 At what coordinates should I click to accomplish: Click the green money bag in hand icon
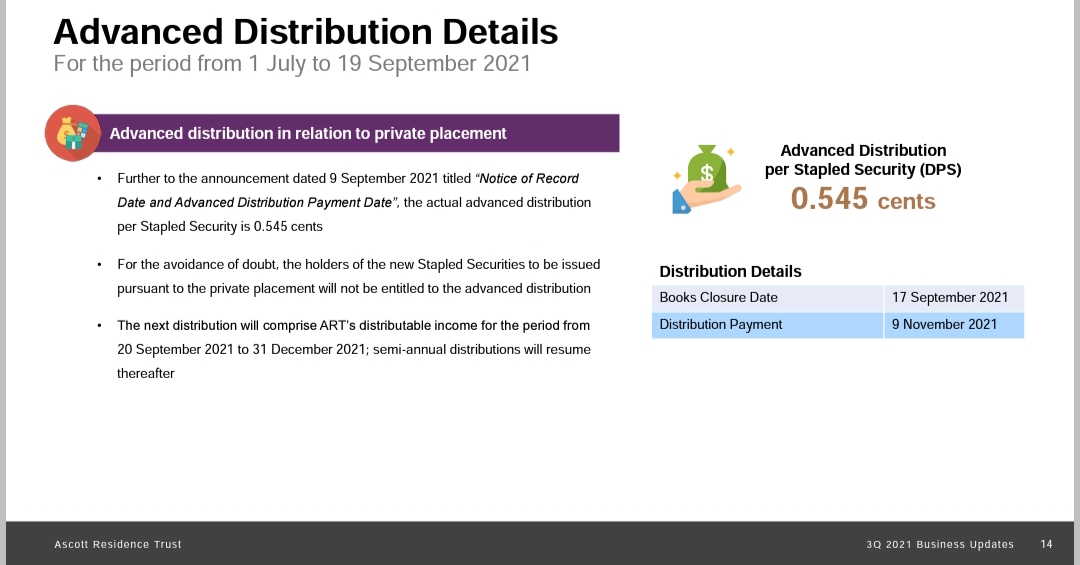707,179
